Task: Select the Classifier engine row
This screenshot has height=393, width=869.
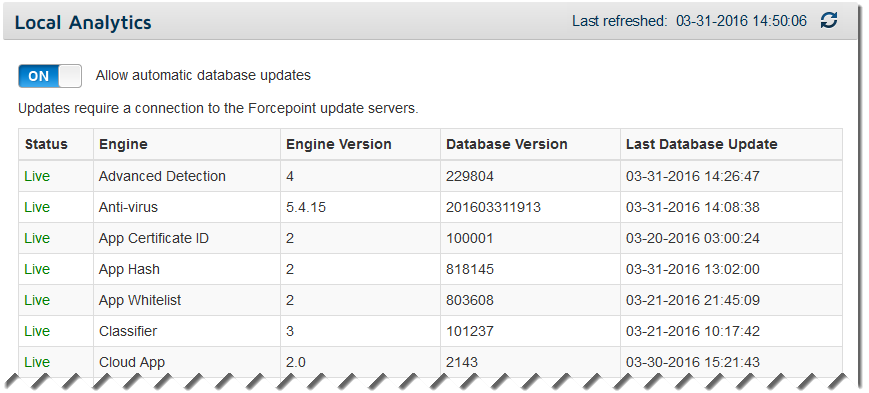Action: click(431, 331)
